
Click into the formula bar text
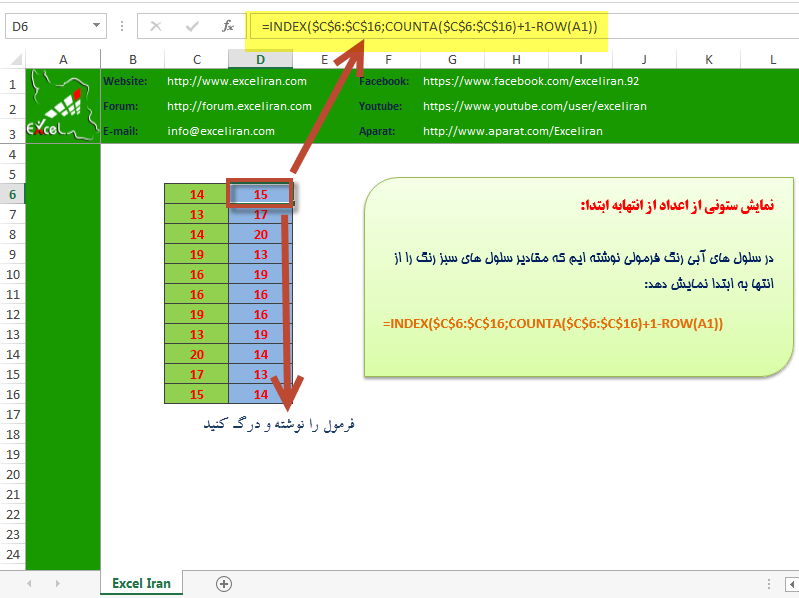(429, 26)
